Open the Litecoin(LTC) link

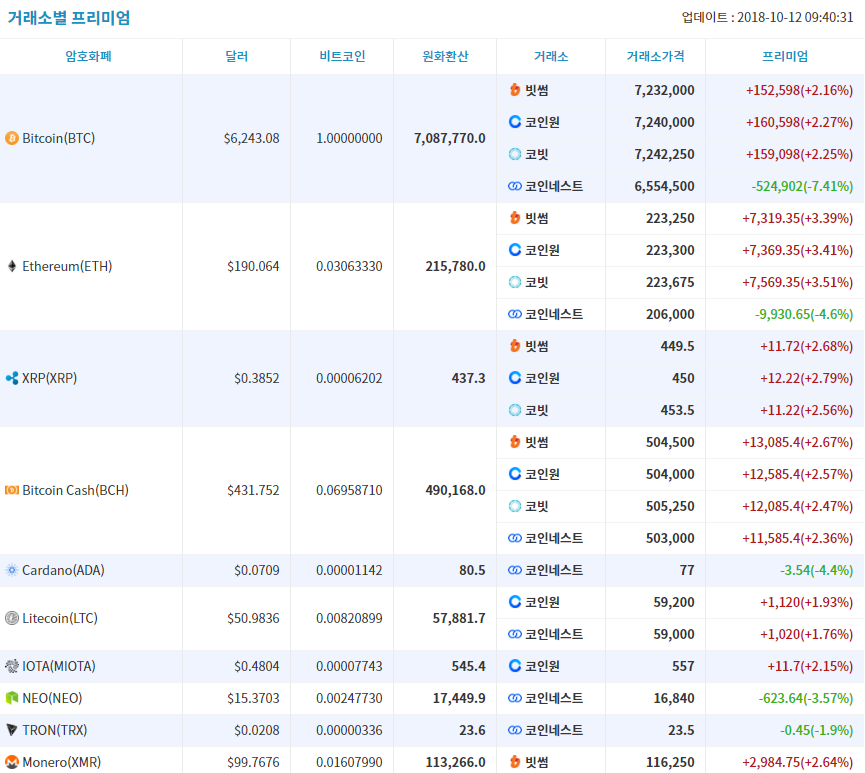tap(60, 618)
